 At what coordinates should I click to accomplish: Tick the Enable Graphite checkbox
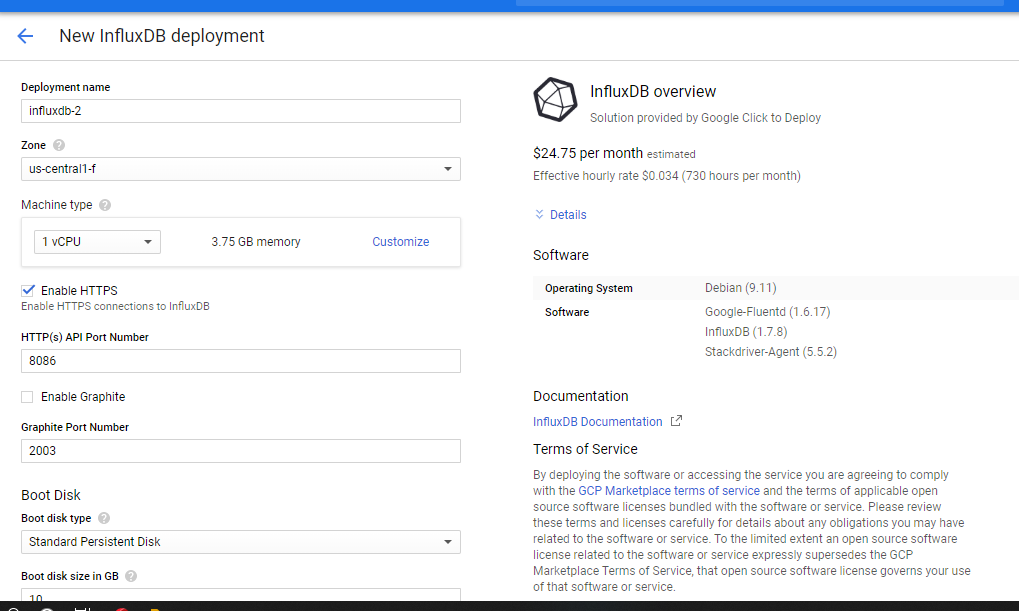[x=28, y=397]
